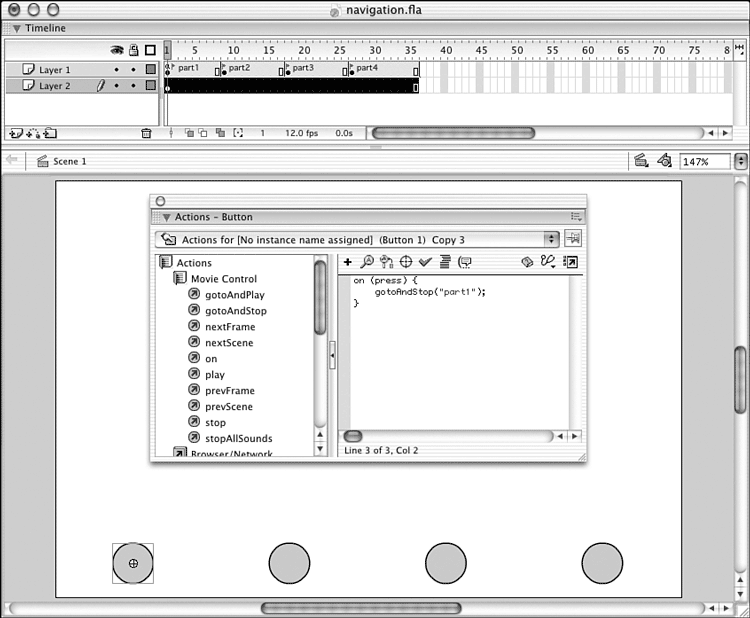This screenshot has height=618, width=750.
Task: Click the Show/Hide All Layers eye icon
Action: (x=117, y=50)
